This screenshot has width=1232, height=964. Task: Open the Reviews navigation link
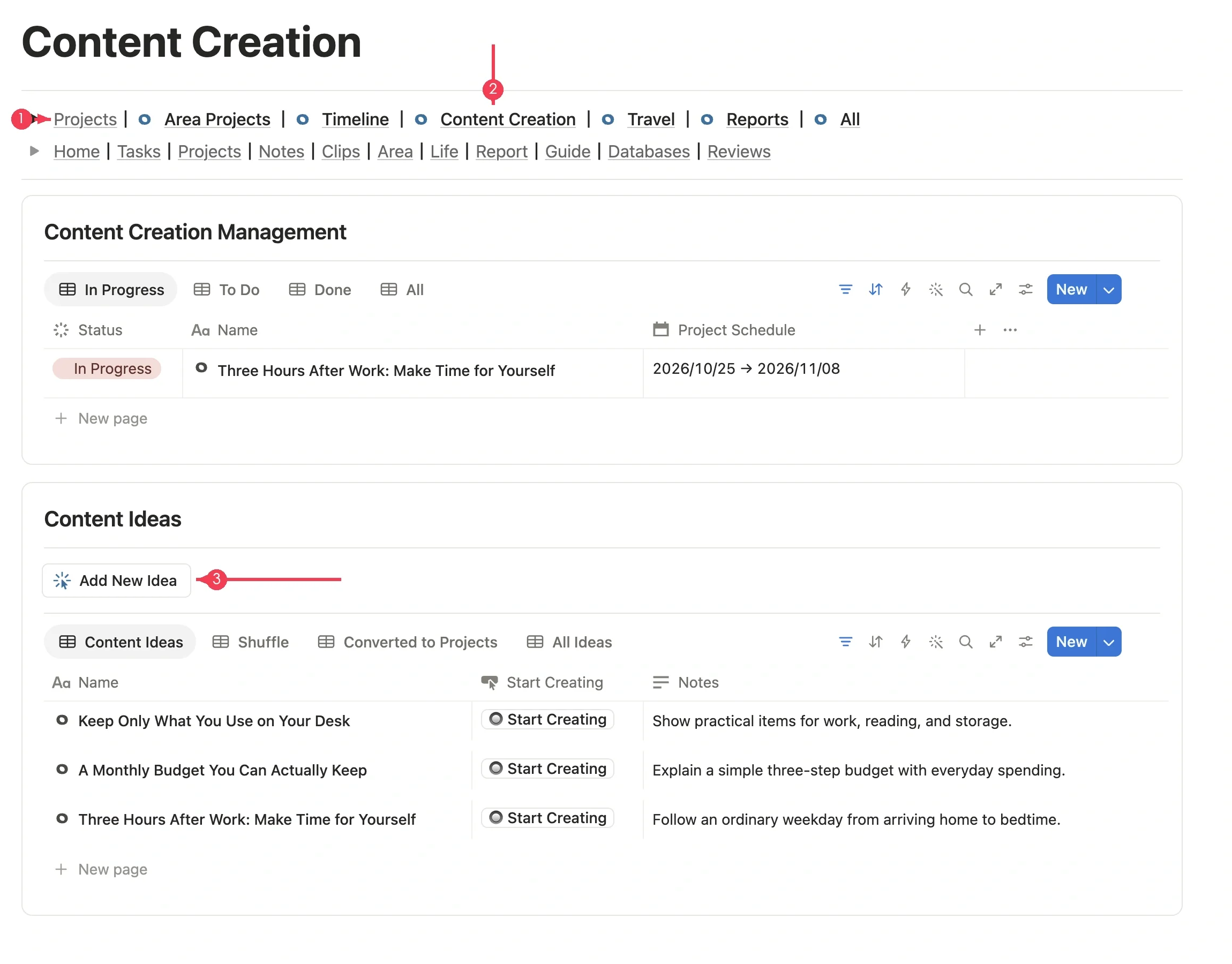738,151
